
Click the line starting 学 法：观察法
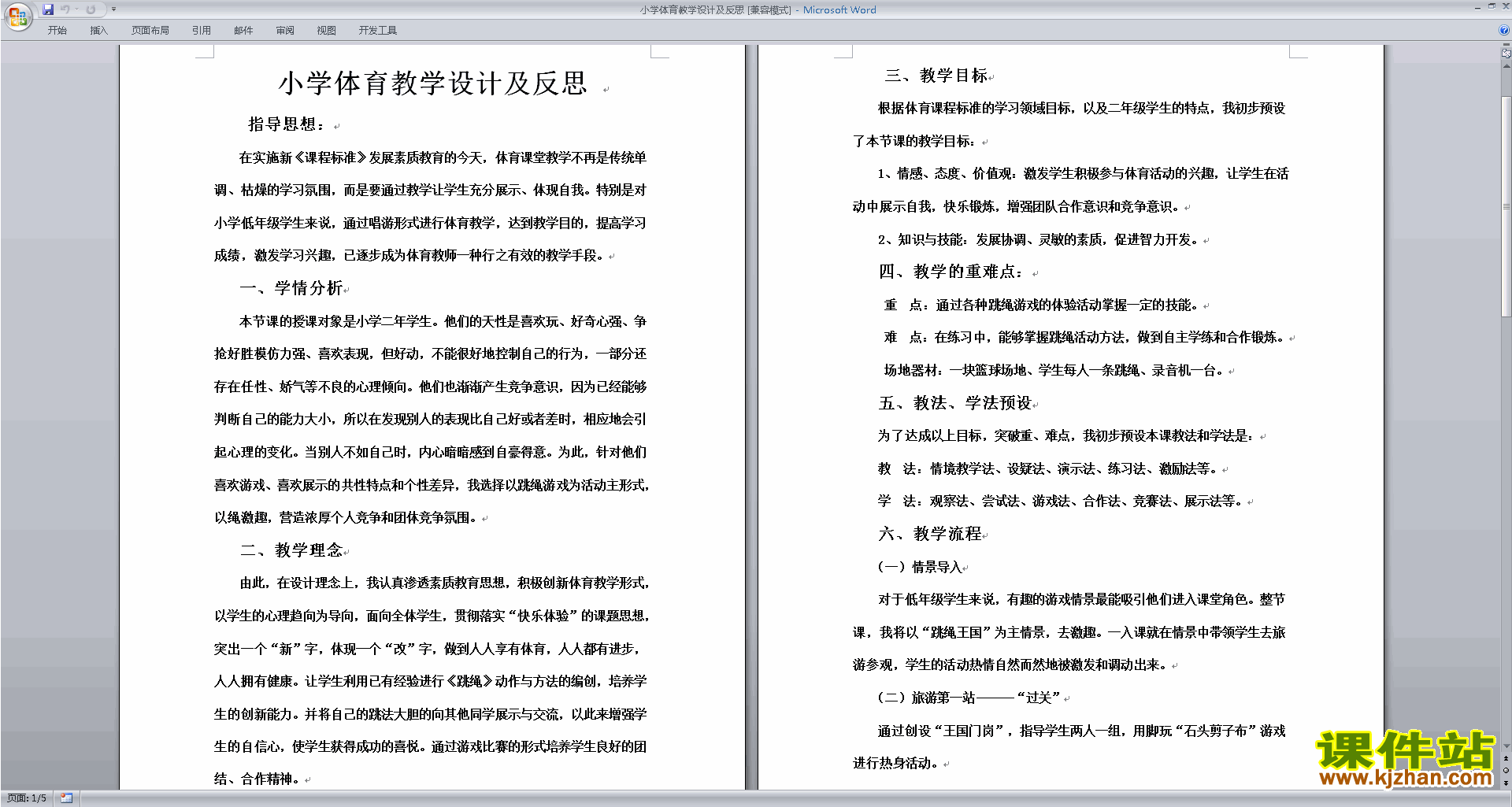[x=1062, y=501]
